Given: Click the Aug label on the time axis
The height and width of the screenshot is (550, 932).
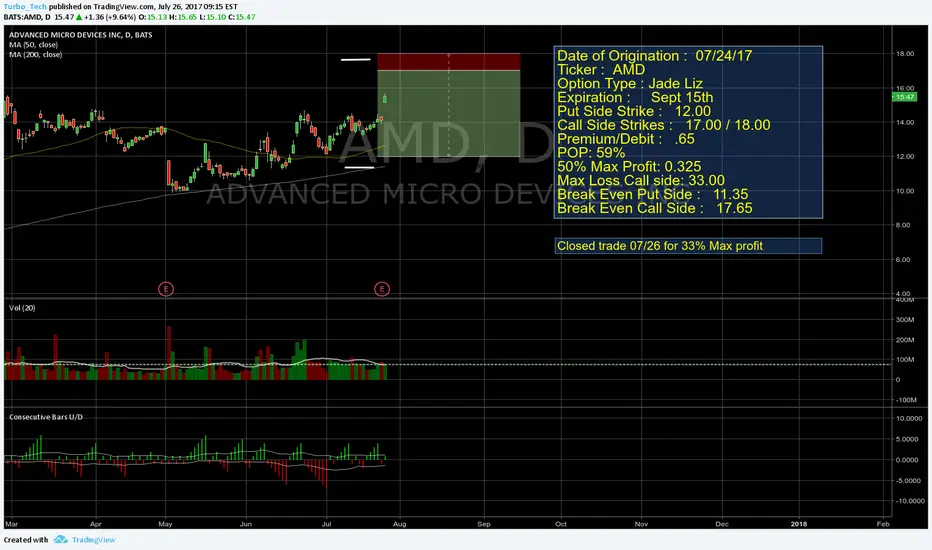Looking at the screenshot, I should [399, 524].
